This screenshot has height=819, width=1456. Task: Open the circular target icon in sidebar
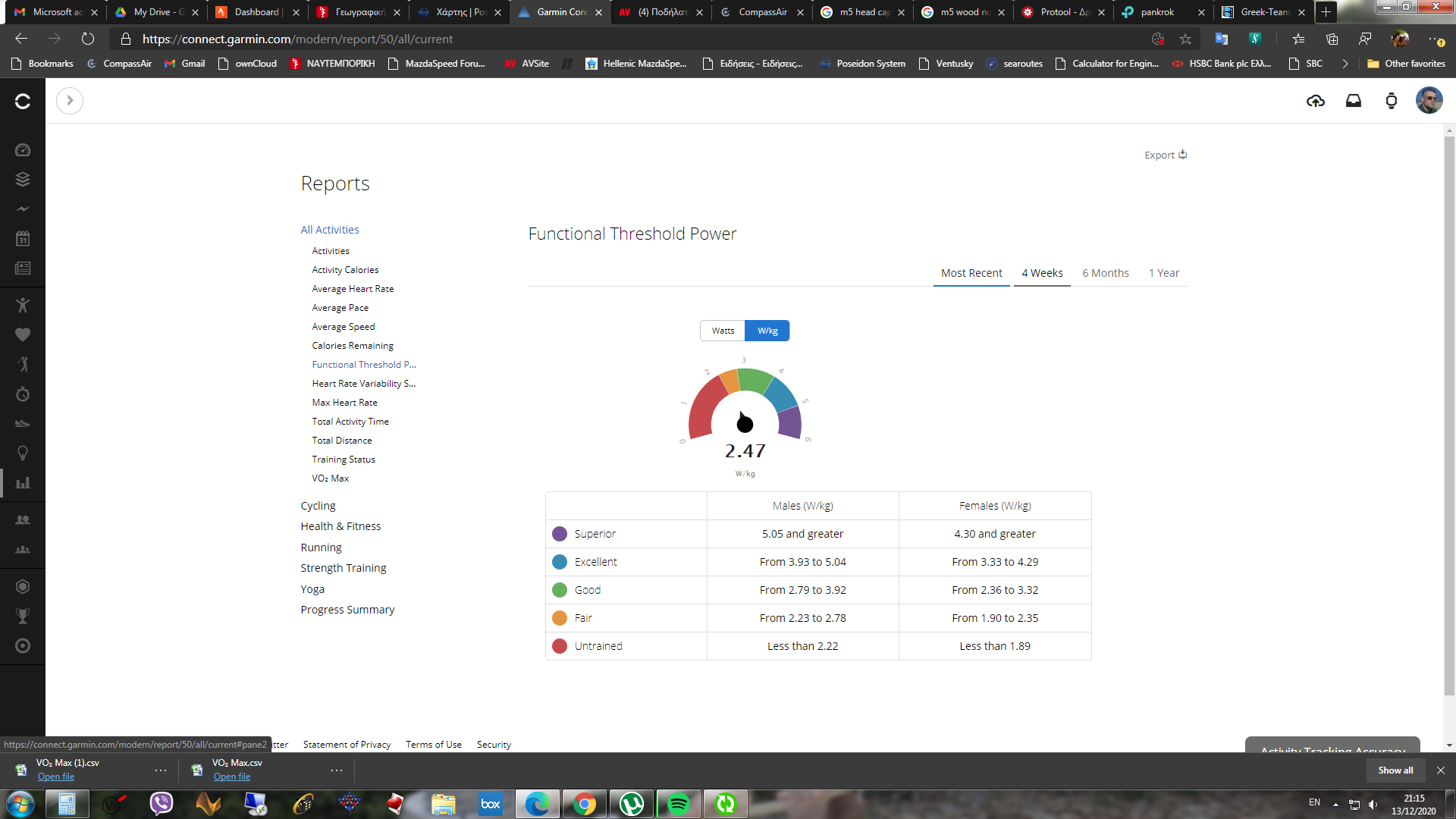[x=23, y=646]
